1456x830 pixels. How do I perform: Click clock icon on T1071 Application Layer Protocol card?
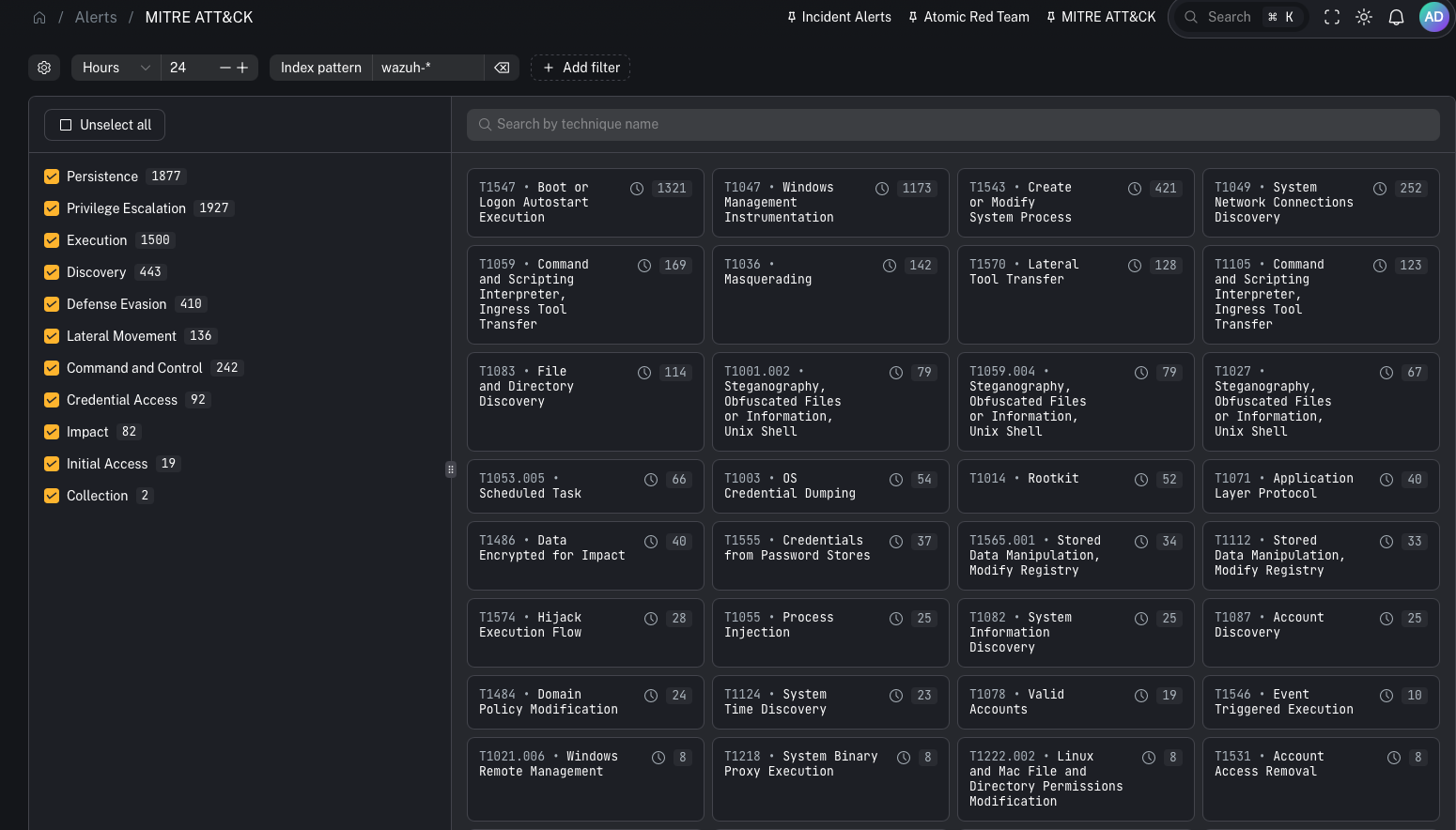coord(1386,480)
